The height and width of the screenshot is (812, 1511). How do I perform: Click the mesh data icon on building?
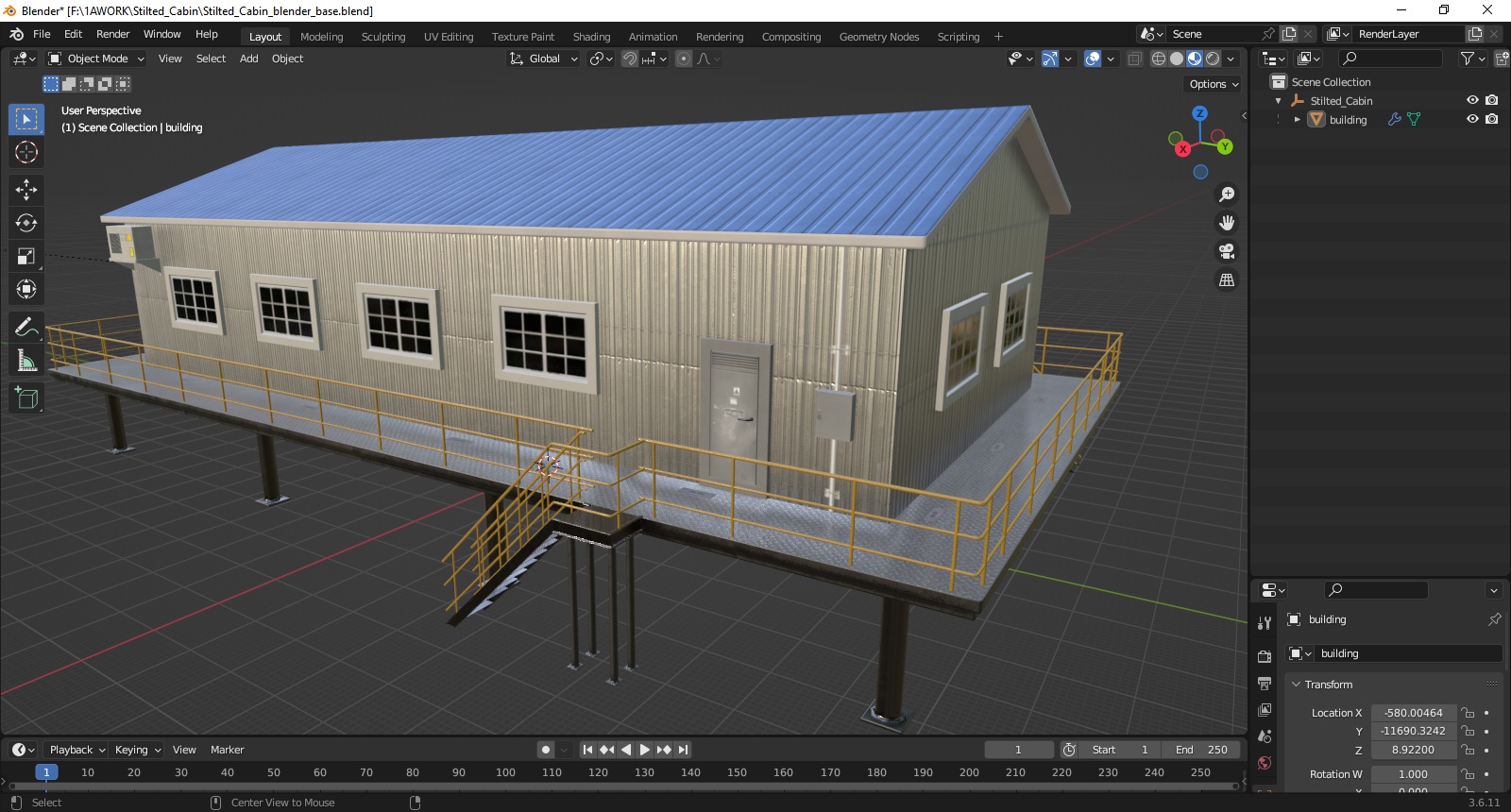pos(1414,119)
